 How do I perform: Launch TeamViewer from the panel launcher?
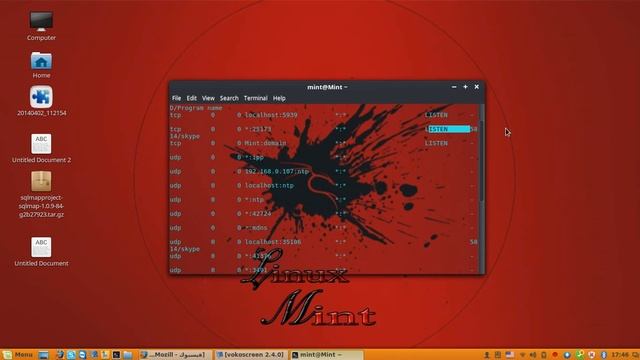tap(82, 355)
